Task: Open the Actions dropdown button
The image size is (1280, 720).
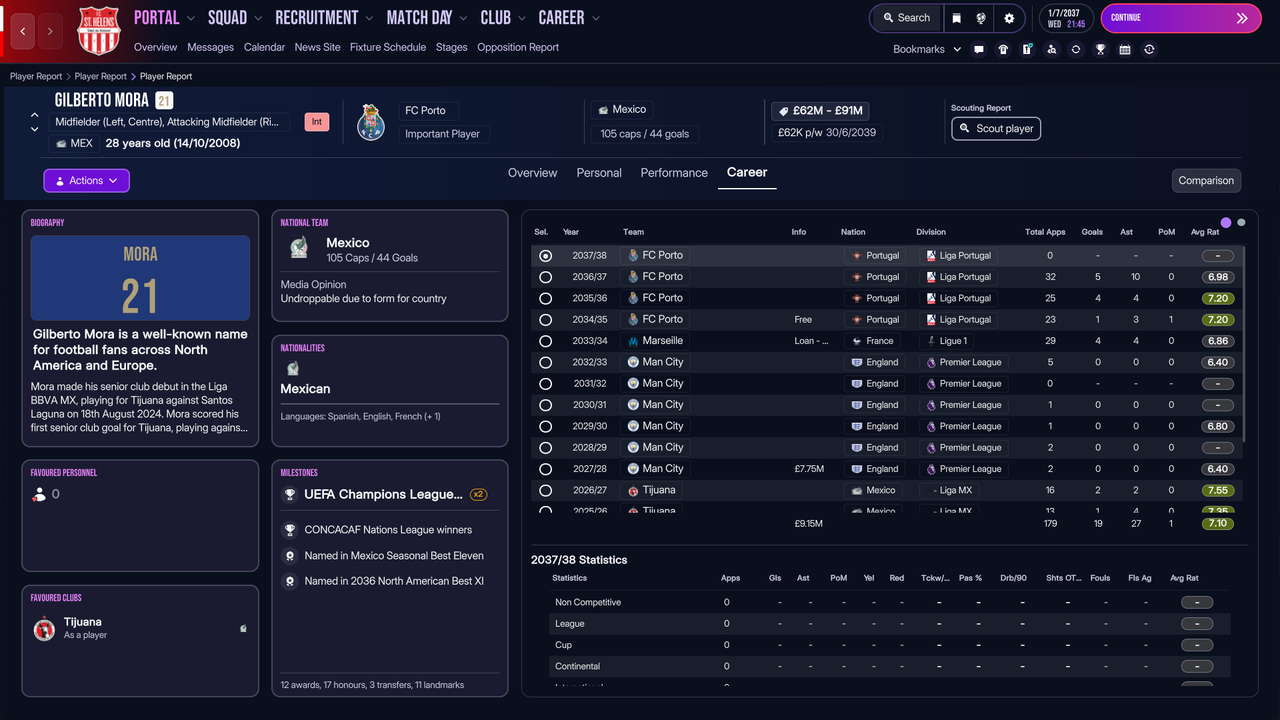Action: (x=86, y=181)
